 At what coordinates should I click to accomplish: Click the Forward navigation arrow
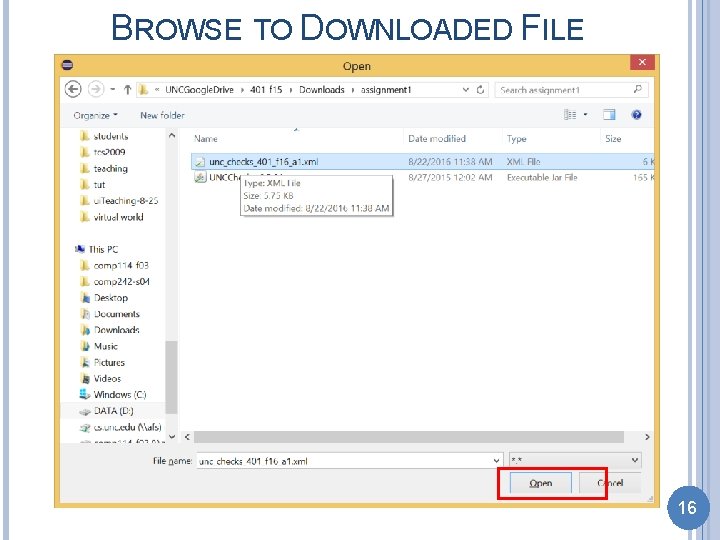96,89
